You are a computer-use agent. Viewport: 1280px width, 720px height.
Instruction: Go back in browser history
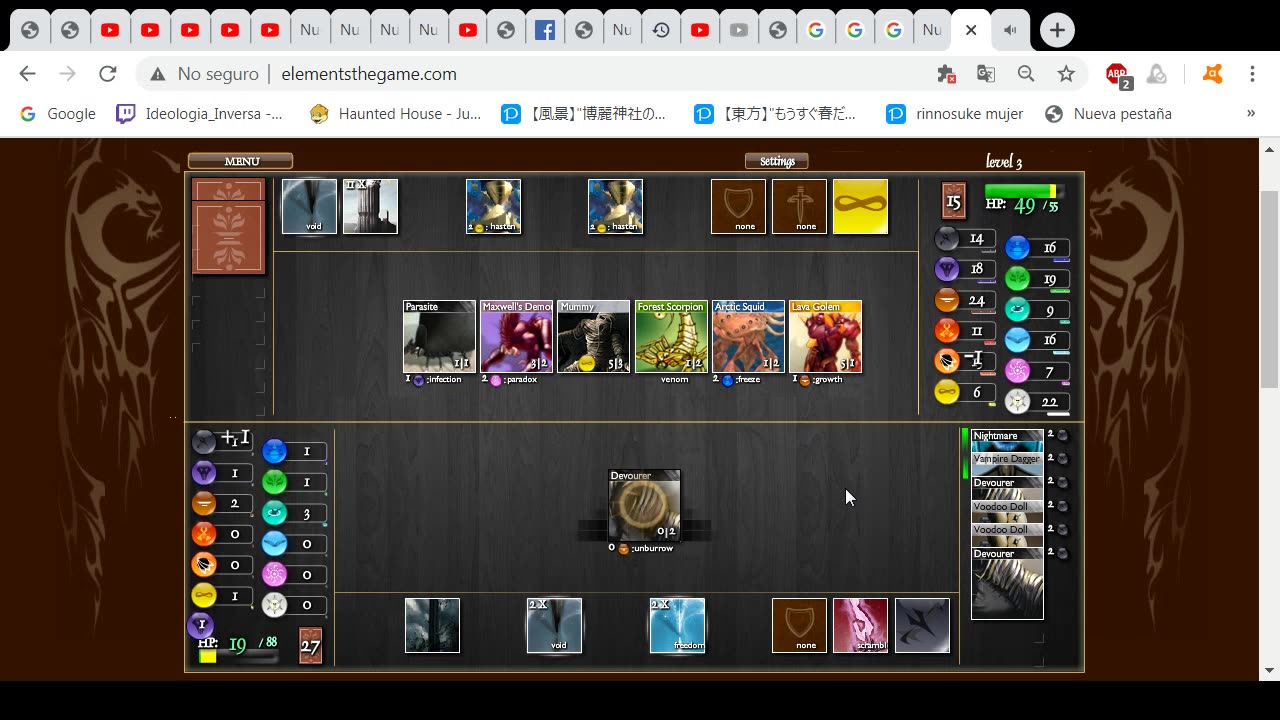[27, 74]
